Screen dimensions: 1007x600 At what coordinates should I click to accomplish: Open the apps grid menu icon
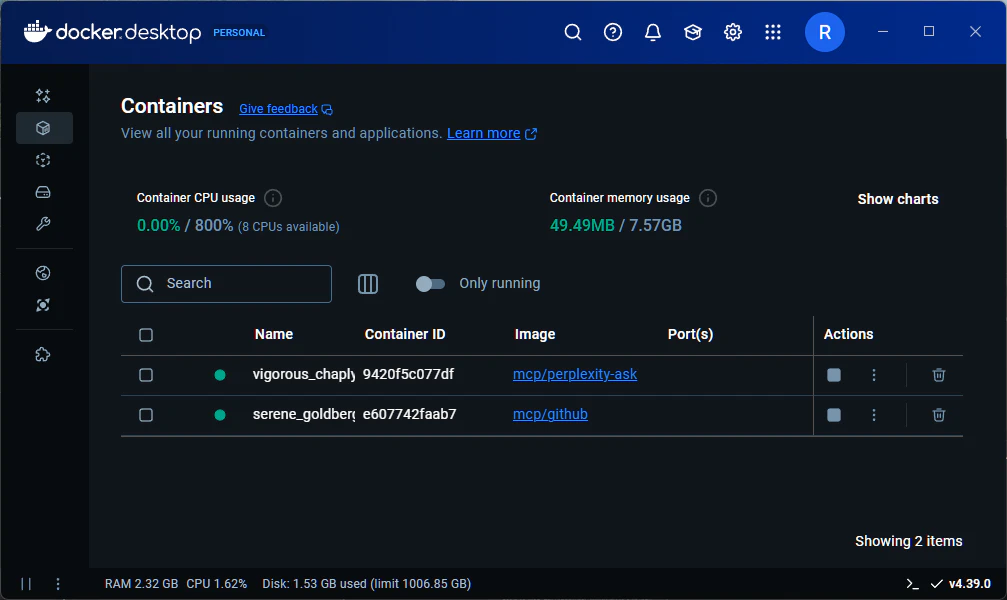(x=773, y=32)
